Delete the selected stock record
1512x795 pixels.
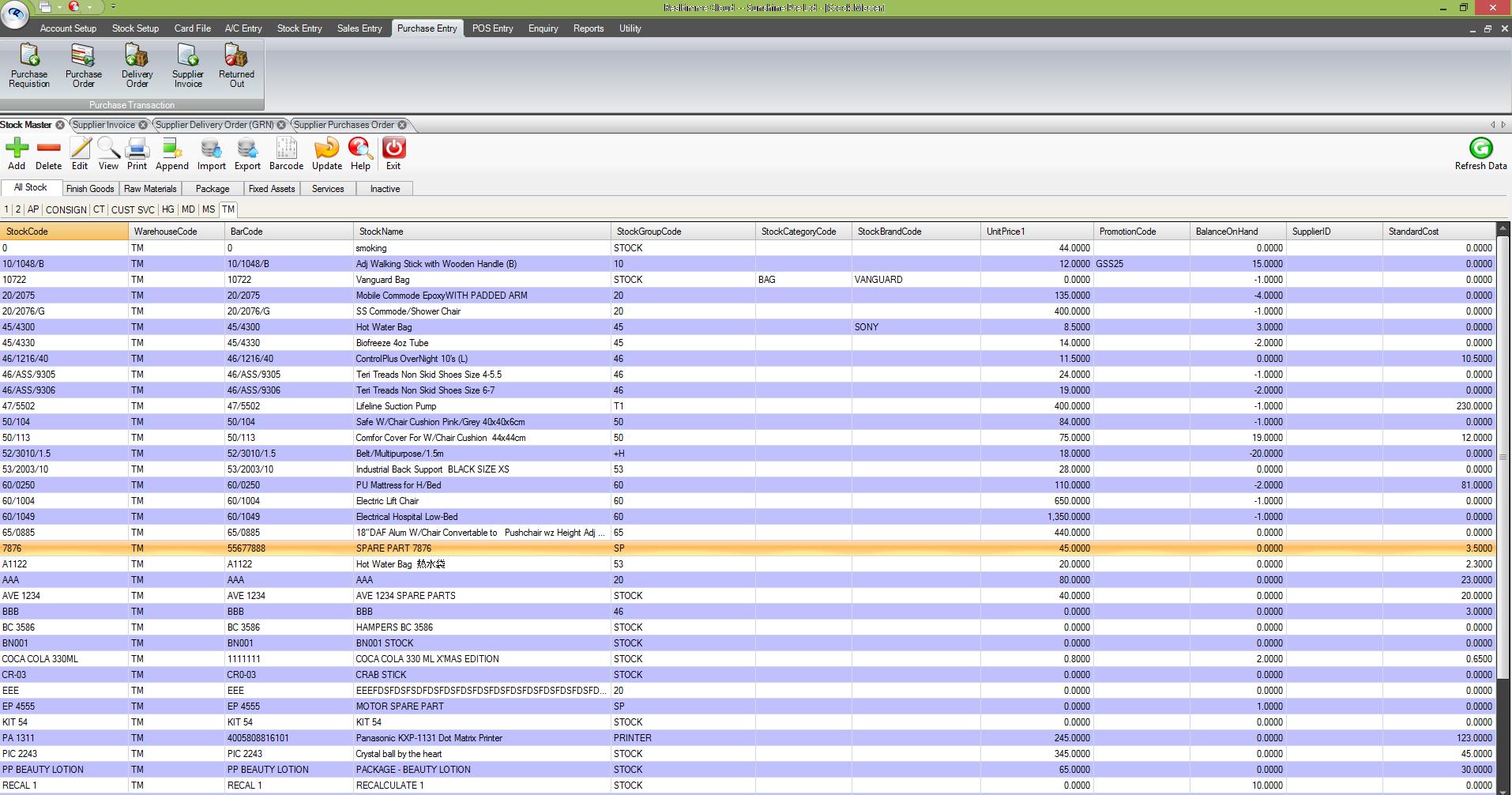(x=48, y=153)
